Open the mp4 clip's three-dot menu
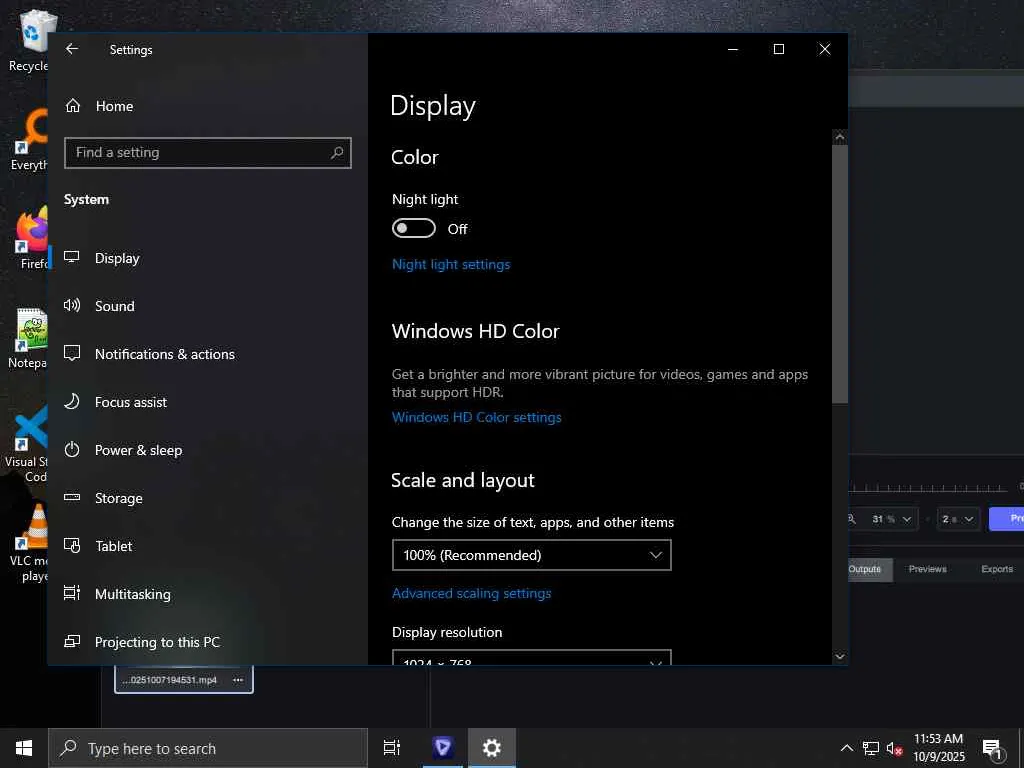The width and height of the screenshot is (1024, 768). click(x=238, y=680)
